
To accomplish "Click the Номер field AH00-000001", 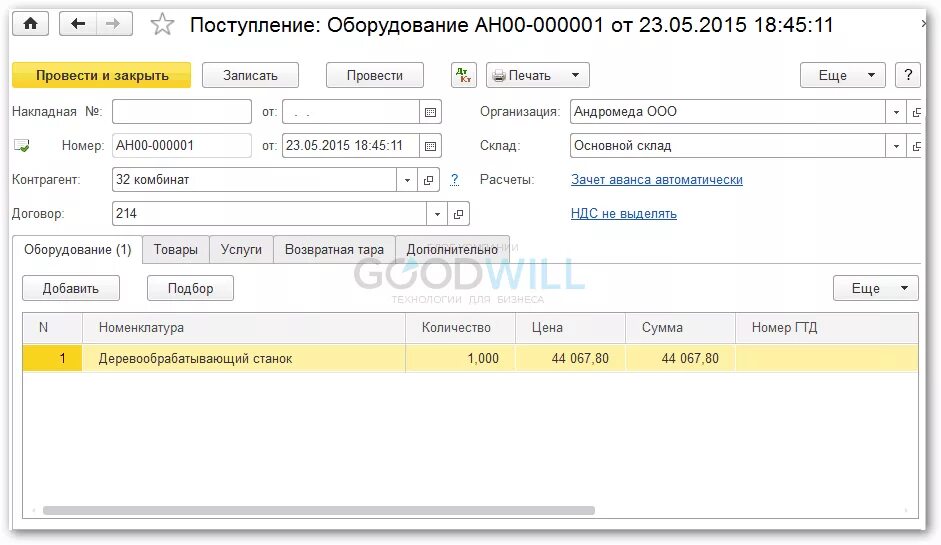I will 182,146.
